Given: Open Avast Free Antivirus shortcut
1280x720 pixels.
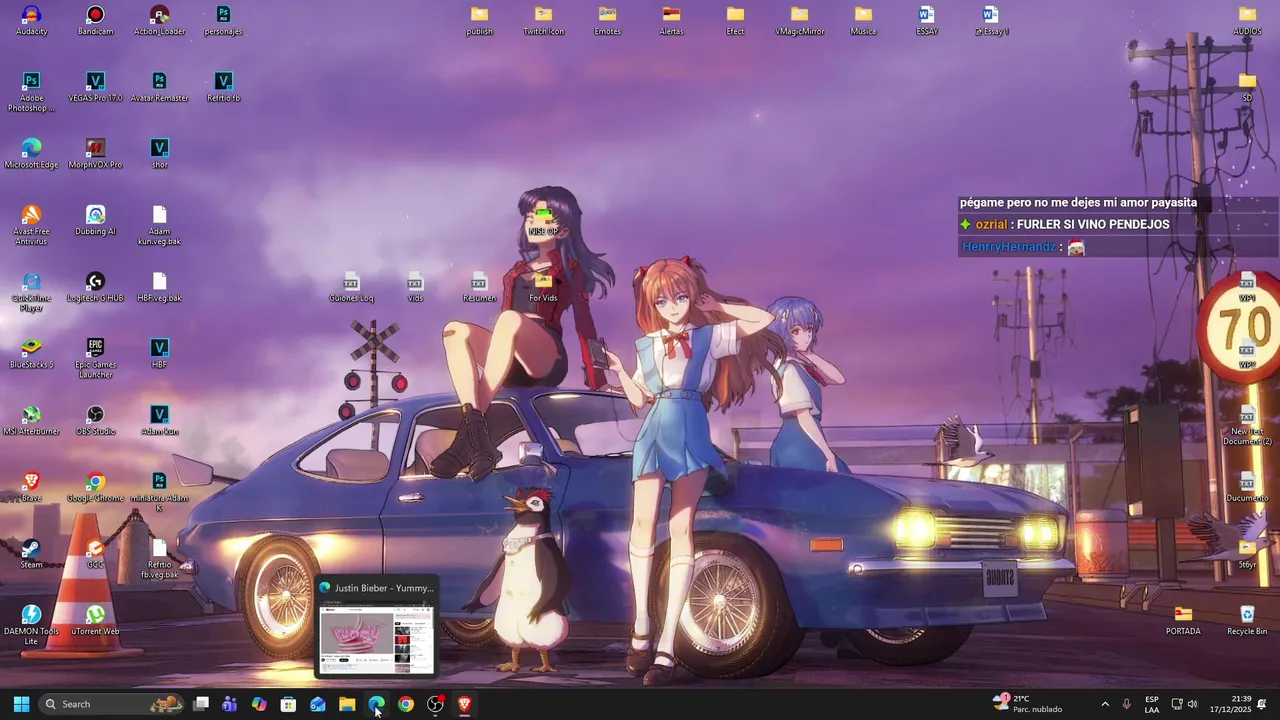Looking at the screenshot, I should (x=31, y=225).
